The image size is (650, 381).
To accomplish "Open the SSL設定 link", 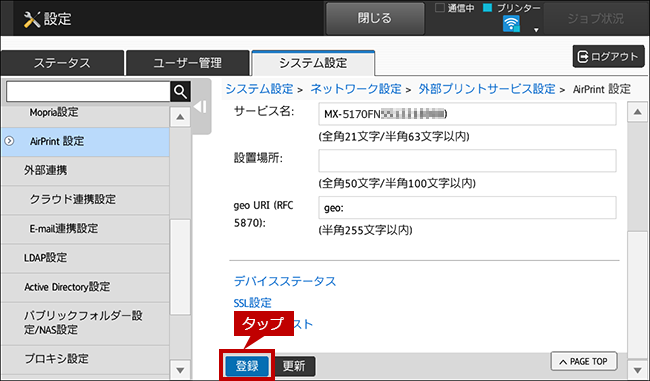I will (252, 303).
